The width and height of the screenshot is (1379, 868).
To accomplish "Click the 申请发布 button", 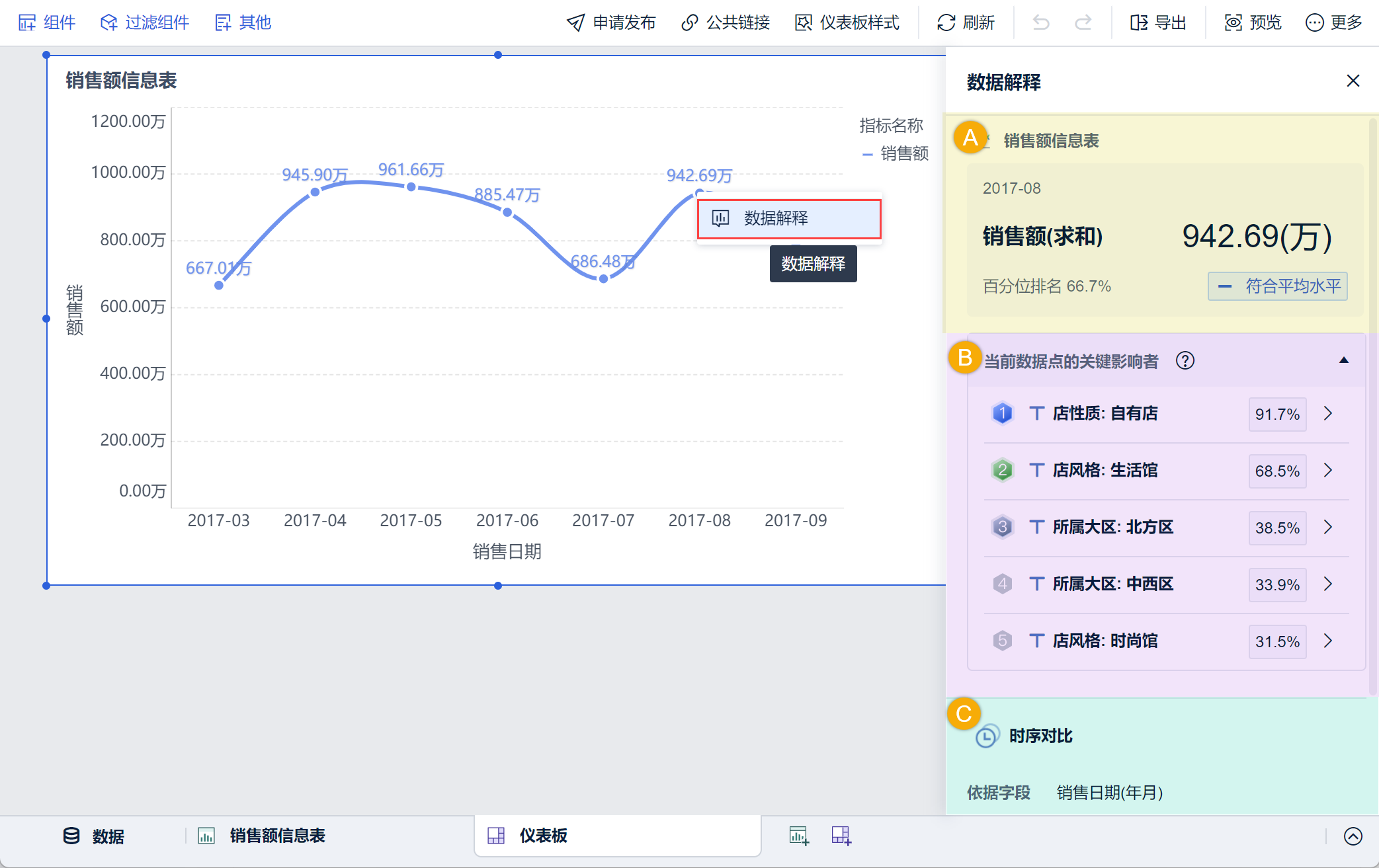I will tap(611, 22).
